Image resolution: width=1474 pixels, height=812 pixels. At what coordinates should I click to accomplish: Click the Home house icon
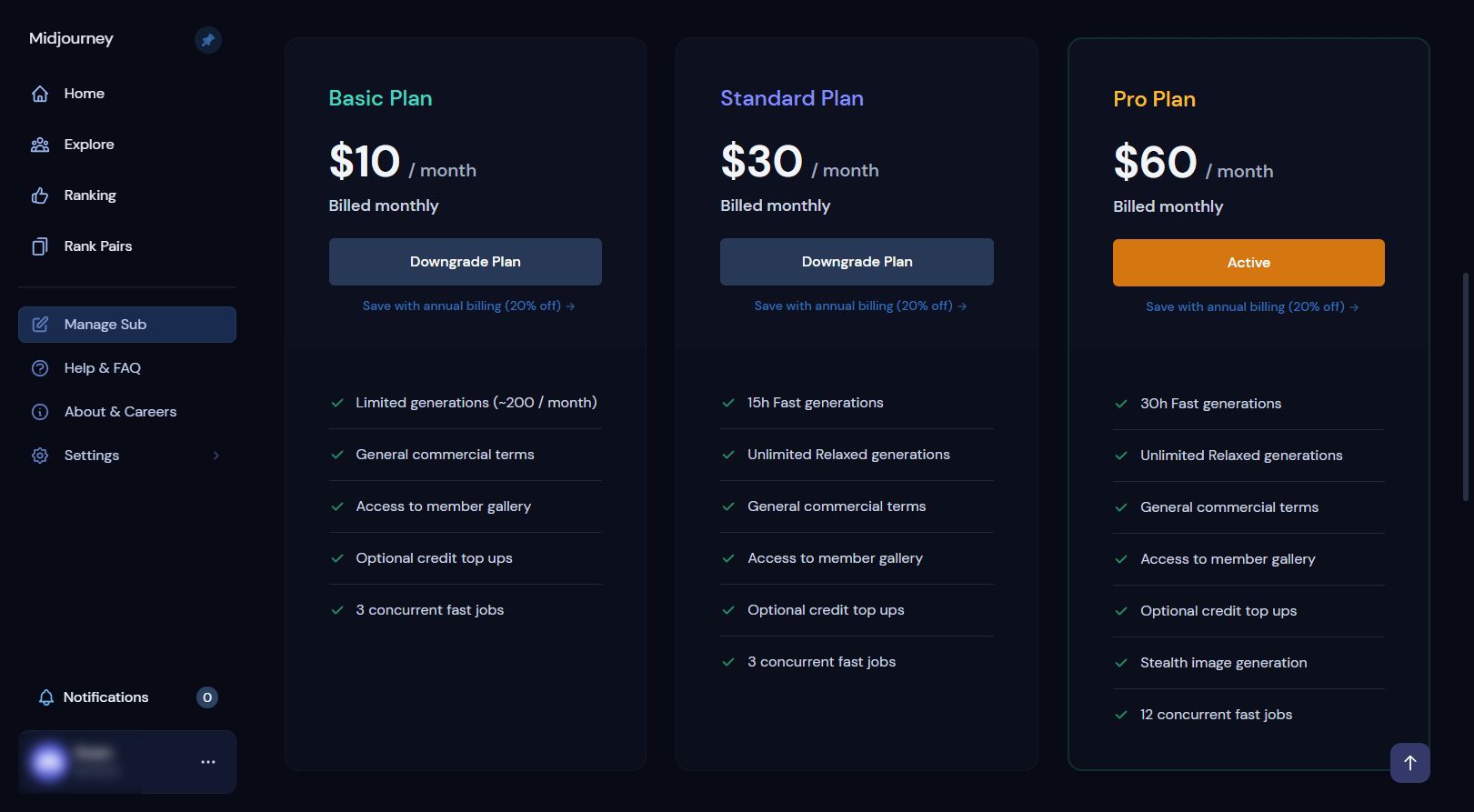(x=40, y=94)
